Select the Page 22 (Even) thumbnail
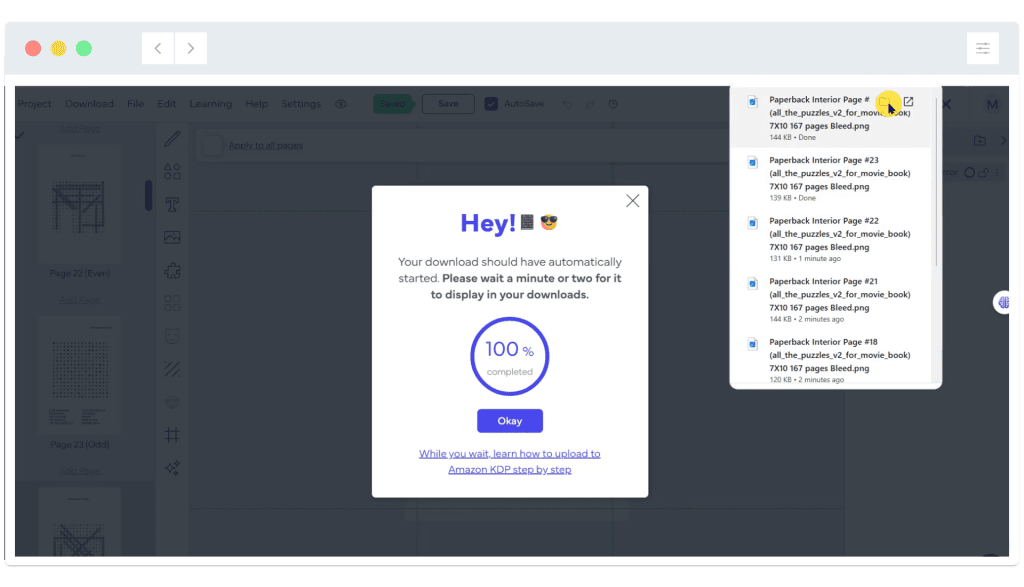This screenshot has height=587, width=1024. tap(80, 204)
